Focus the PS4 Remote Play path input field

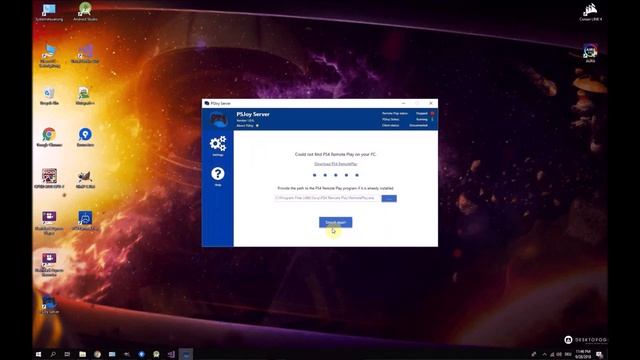[327, 198]
